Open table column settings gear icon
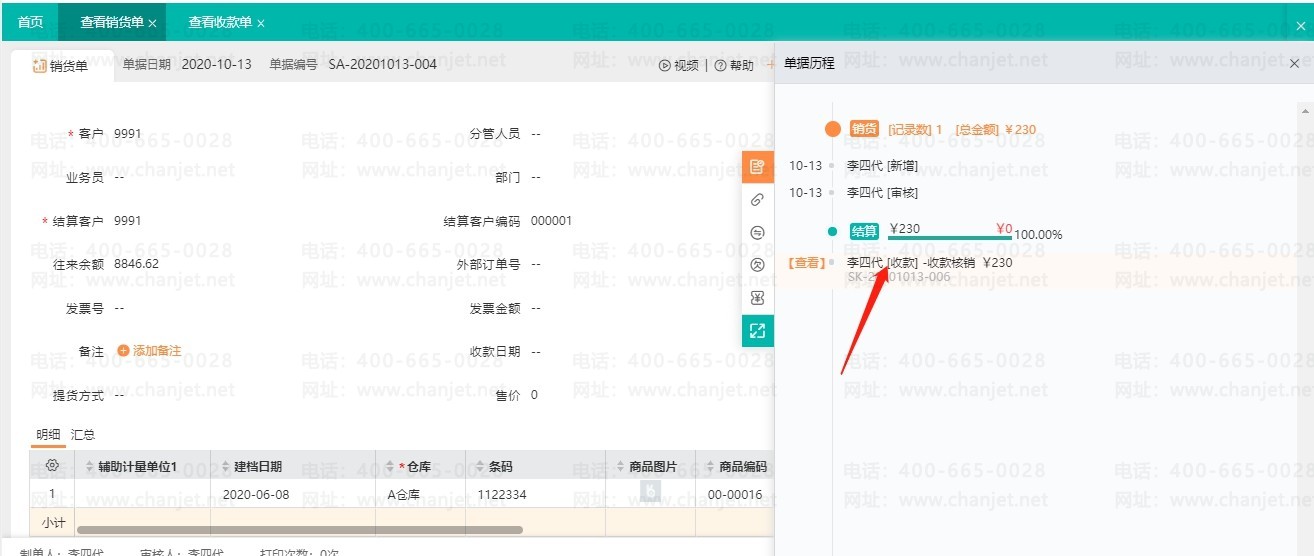The image size is (1314, 556). tap(52, 466)
